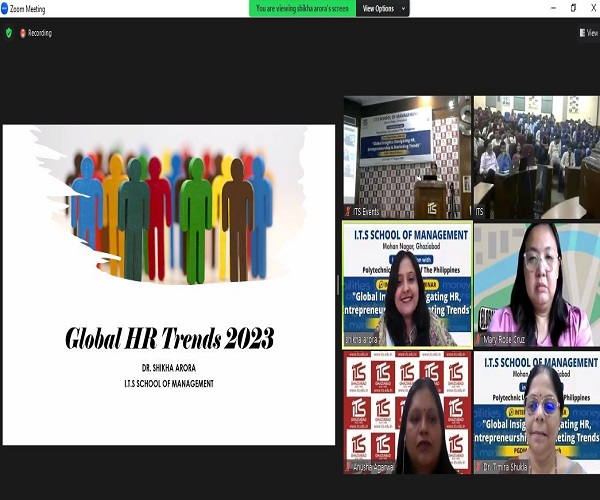Viewport: 600px width, 500px height.
Task: Click the I.T.S SCHOOL OF MANAGEMENT slide subtitle
Action: pyautogui.click(x=169, y=383)
